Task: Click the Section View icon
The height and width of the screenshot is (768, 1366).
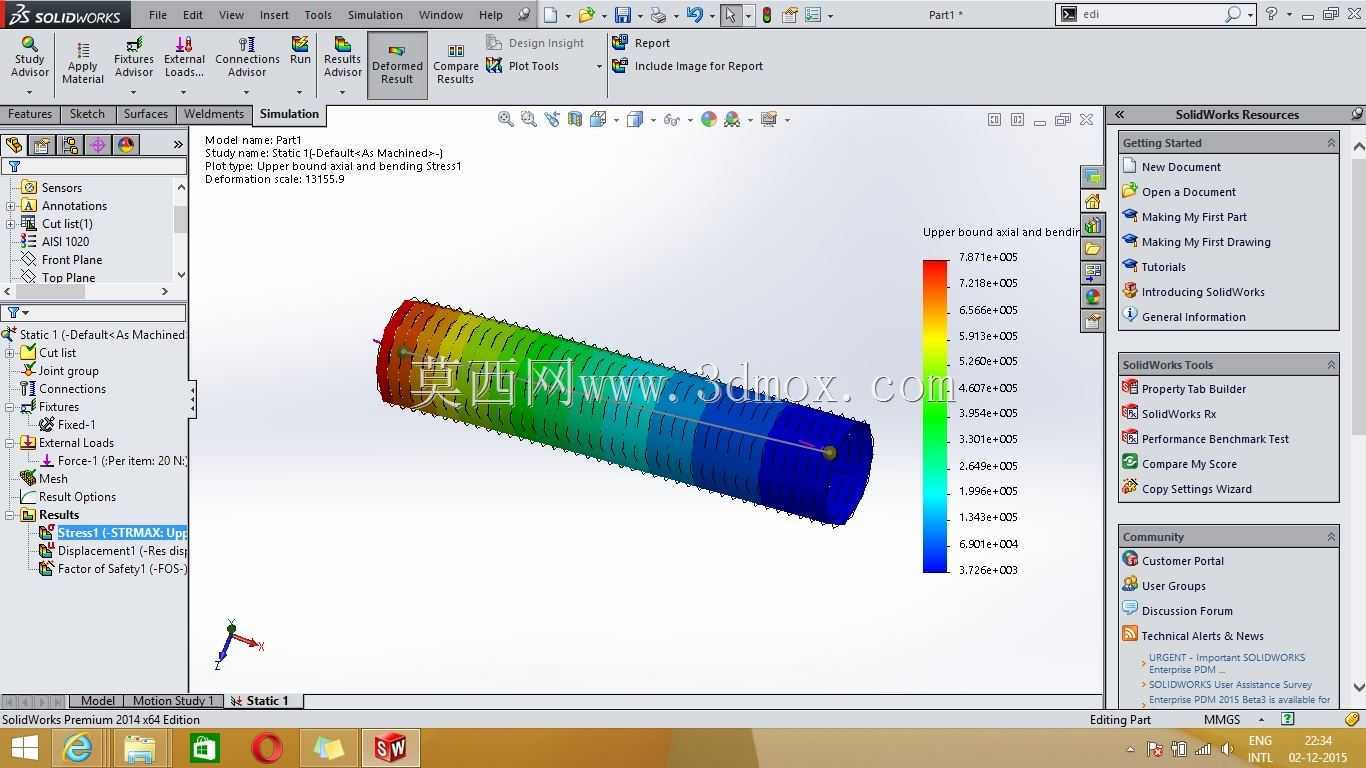Action: coord(575,119)
